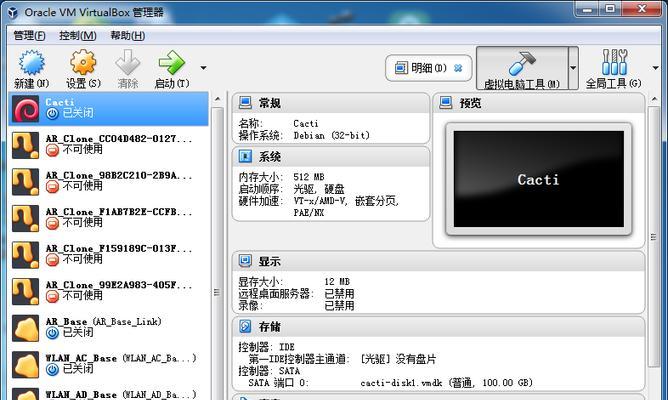
Task: Click the Discard (清除) arrow icon
Action: coord(127,63)
